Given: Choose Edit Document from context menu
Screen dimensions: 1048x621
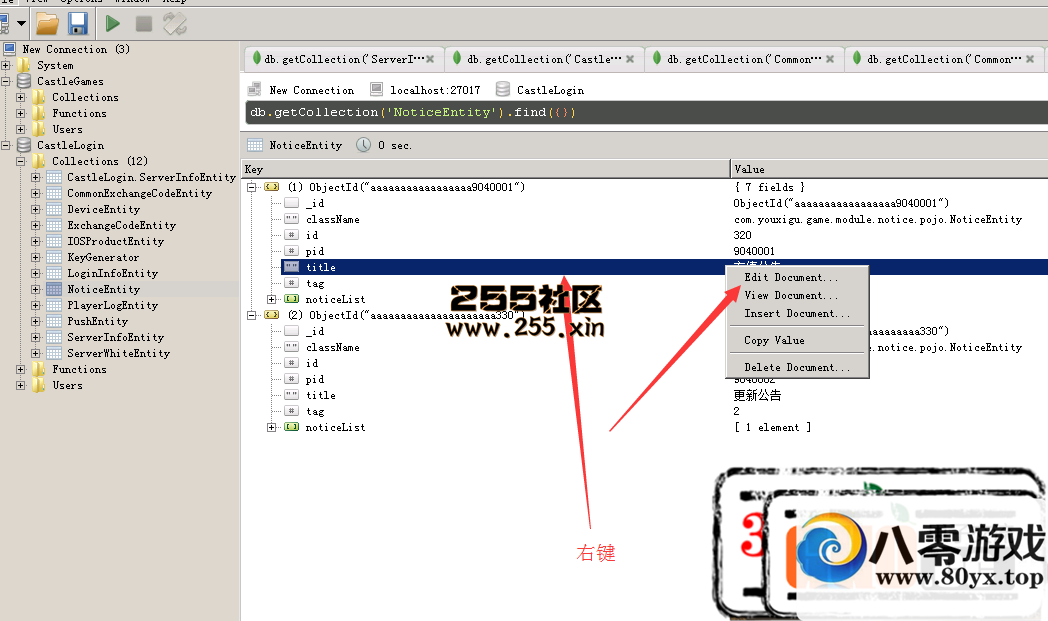Looking at the screenshot, I should tap(791, 277).
